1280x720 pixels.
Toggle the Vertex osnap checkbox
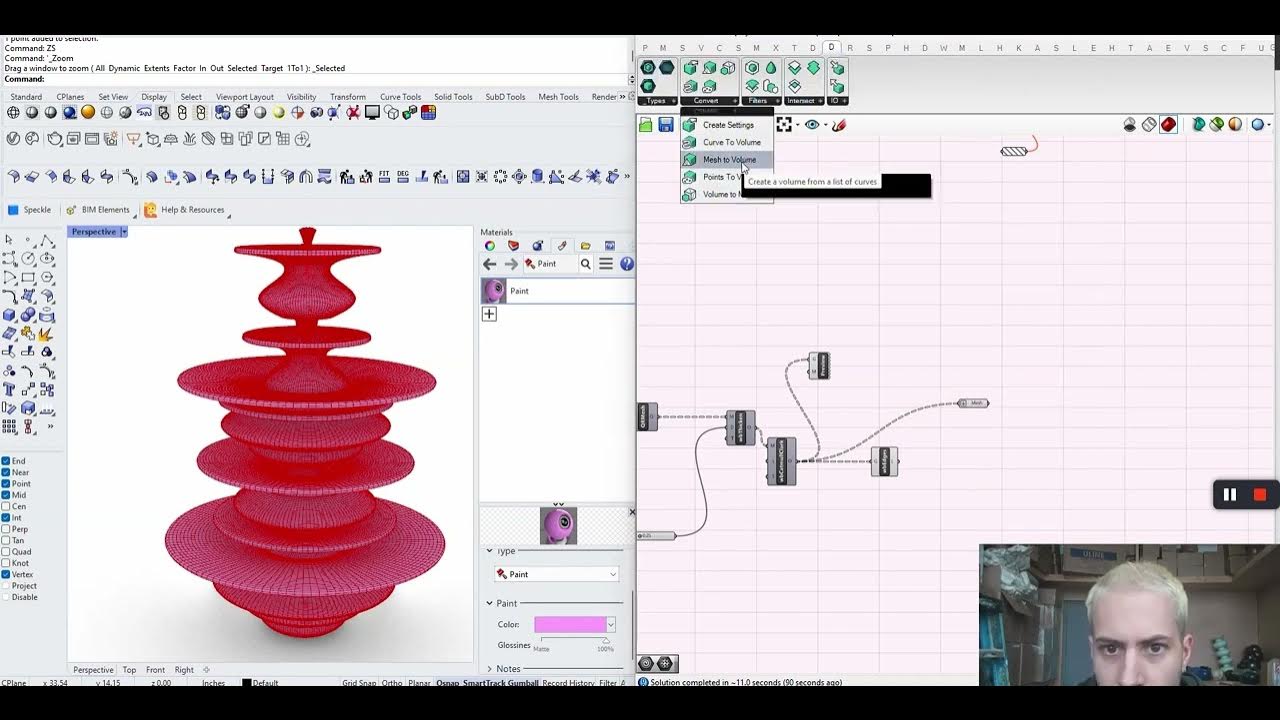click(6, 574)
